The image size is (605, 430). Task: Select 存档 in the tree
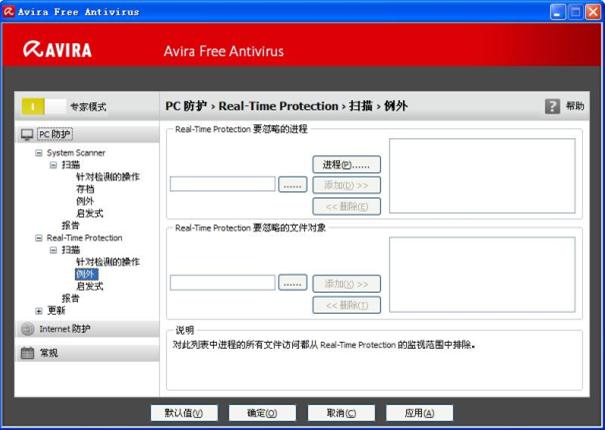click(85, 189)
